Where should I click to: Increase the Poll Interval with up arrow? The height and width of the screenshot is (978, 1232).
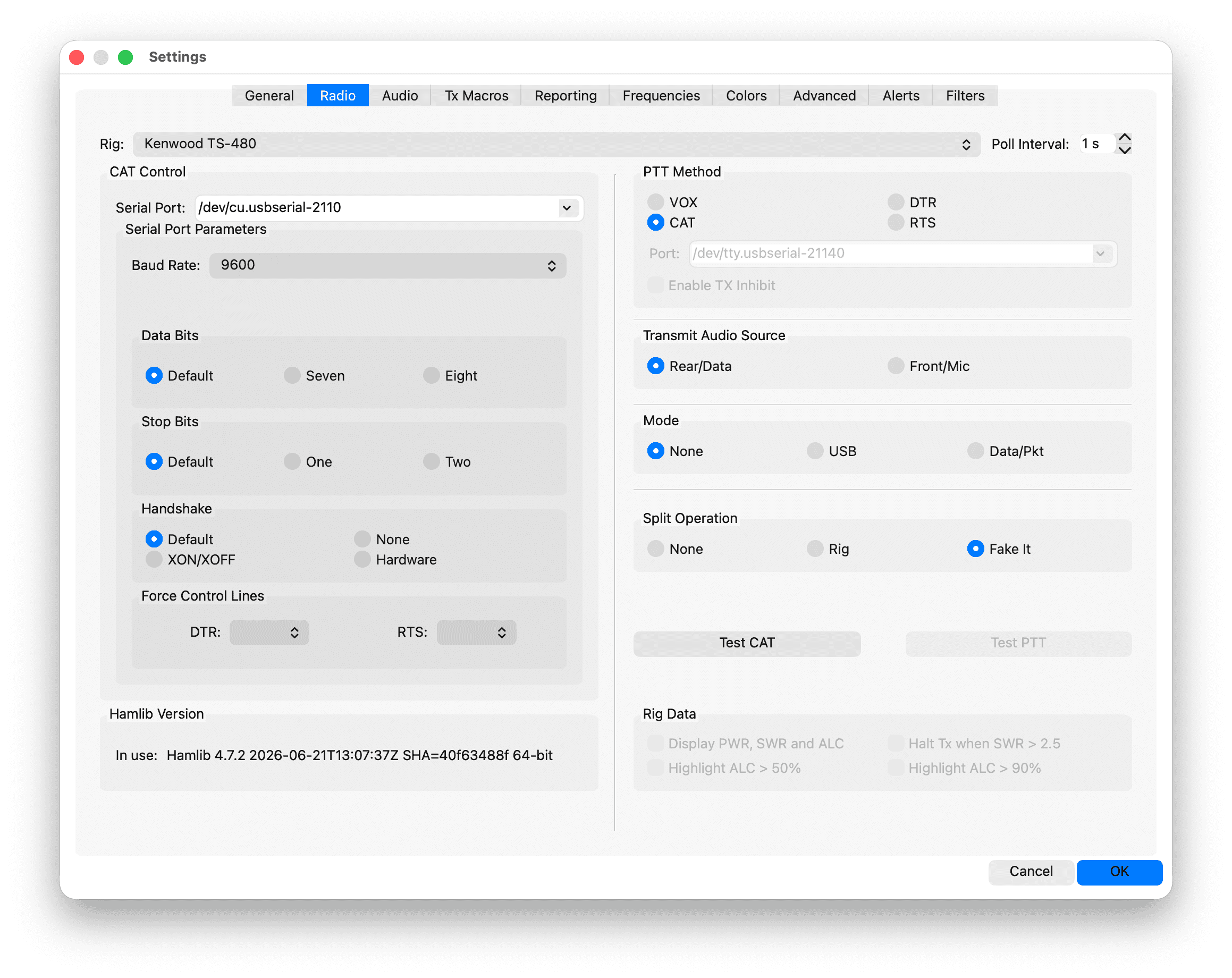pyautogui.click(x=1124, y=138)
